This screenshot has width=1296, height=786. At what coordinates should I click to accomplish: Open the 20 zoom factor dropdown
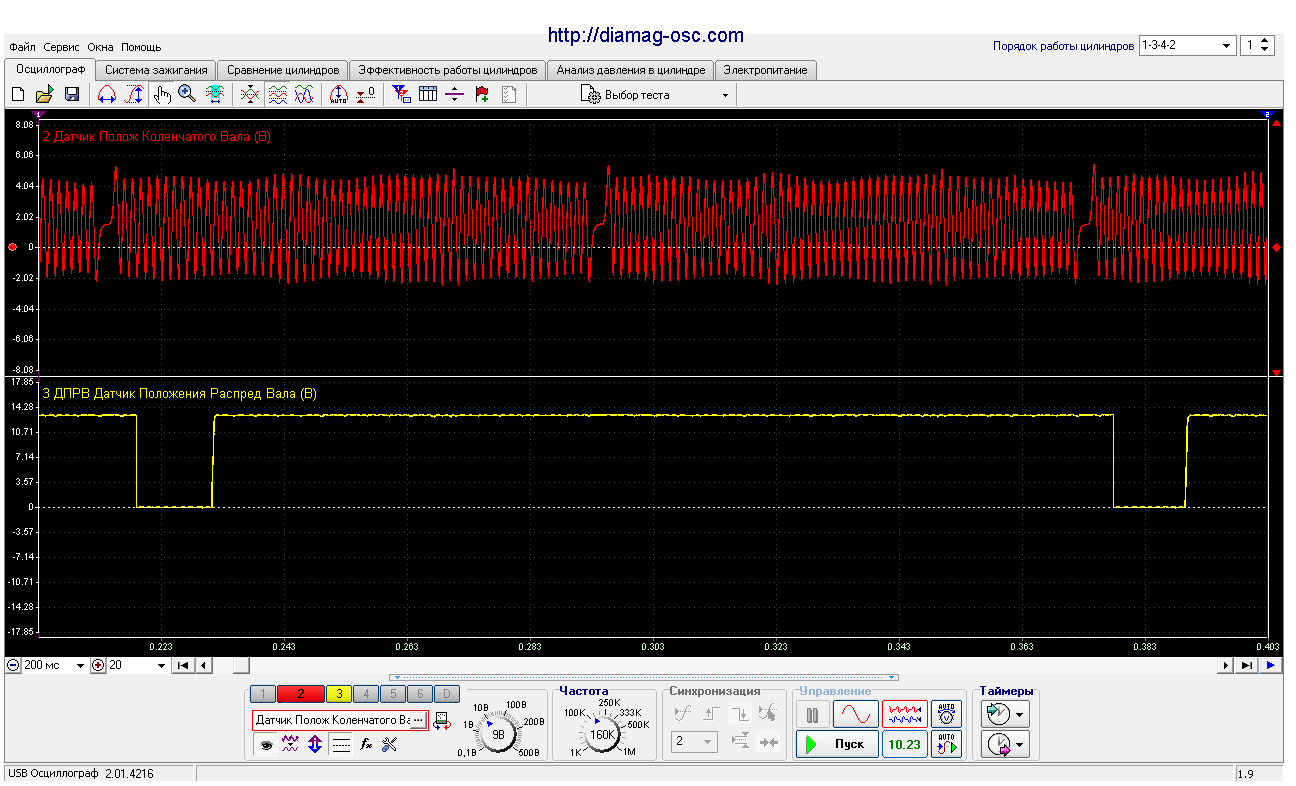tap(160, 666)
